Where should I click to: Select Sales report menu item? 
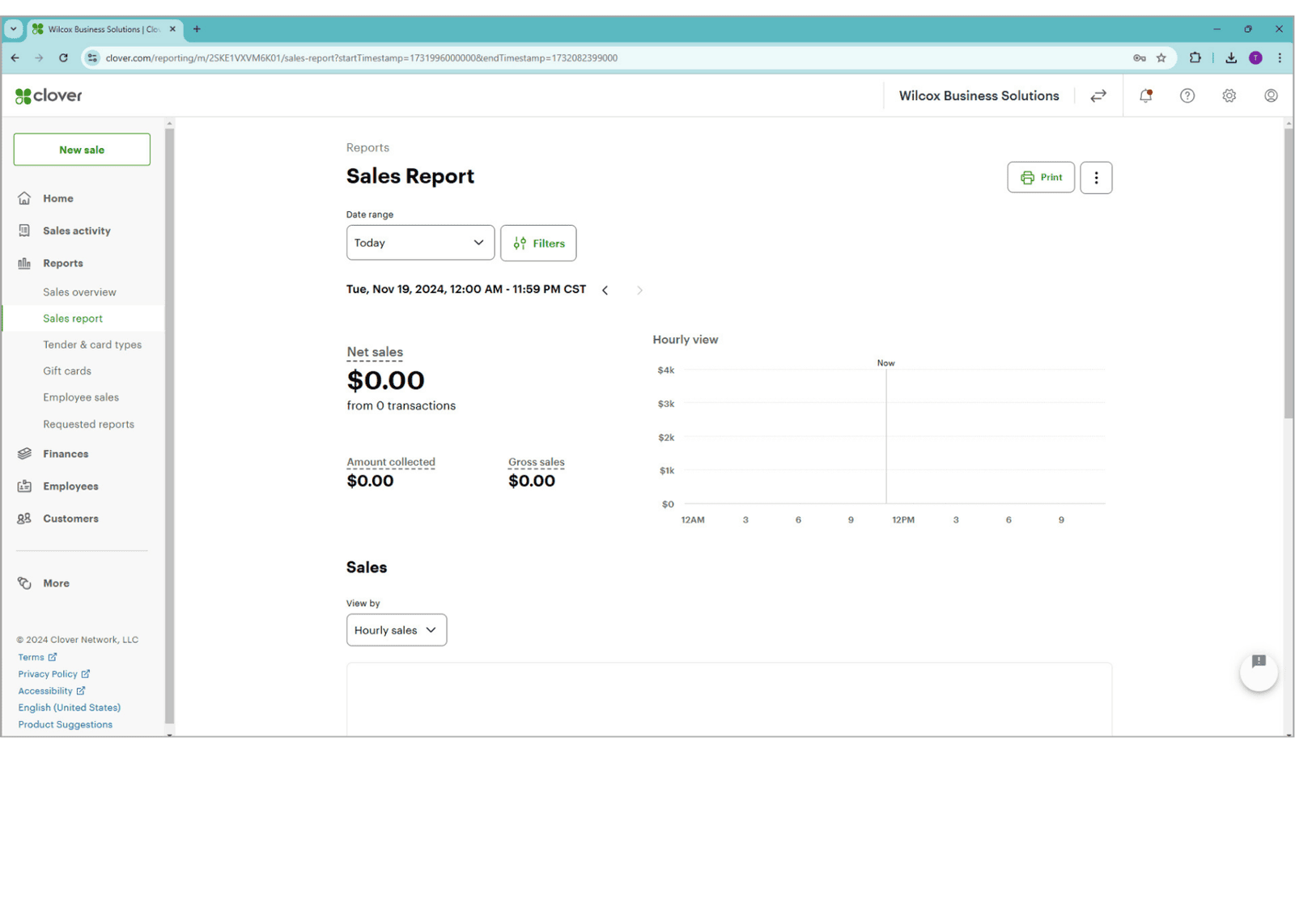pos(73,319)
